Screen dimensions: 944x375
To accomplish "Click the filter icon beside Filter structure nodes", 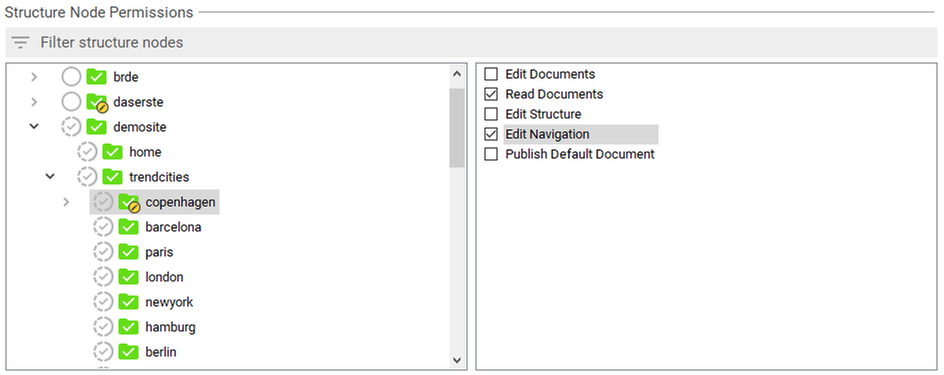I will coord(20,43).
